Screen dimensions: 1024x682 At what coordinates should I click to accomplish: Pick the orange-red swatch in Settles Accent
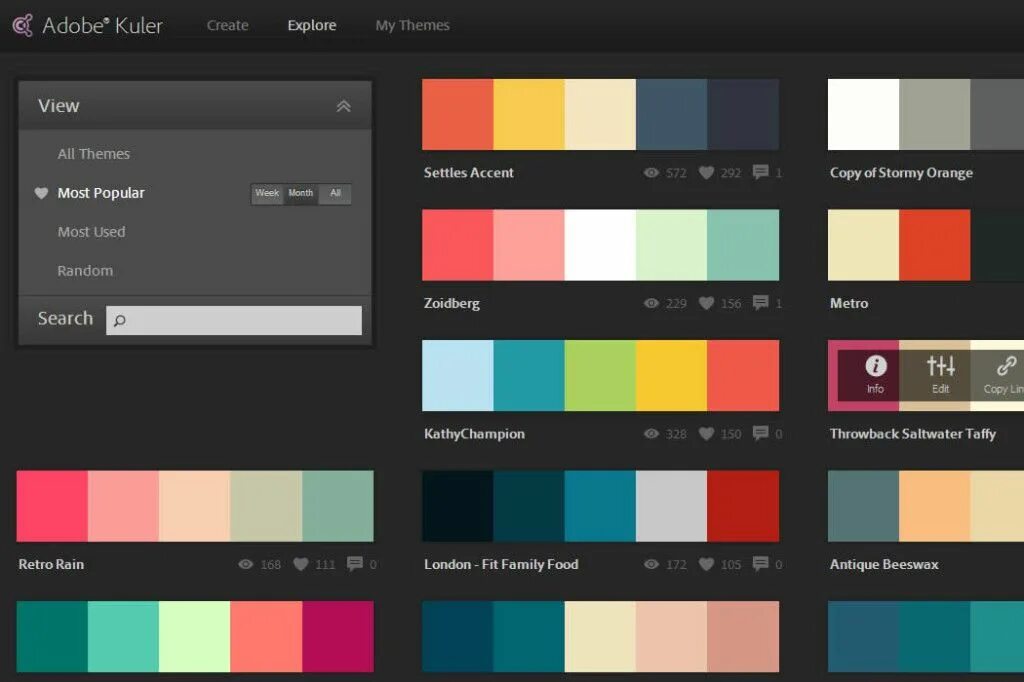tap(458, 114)
